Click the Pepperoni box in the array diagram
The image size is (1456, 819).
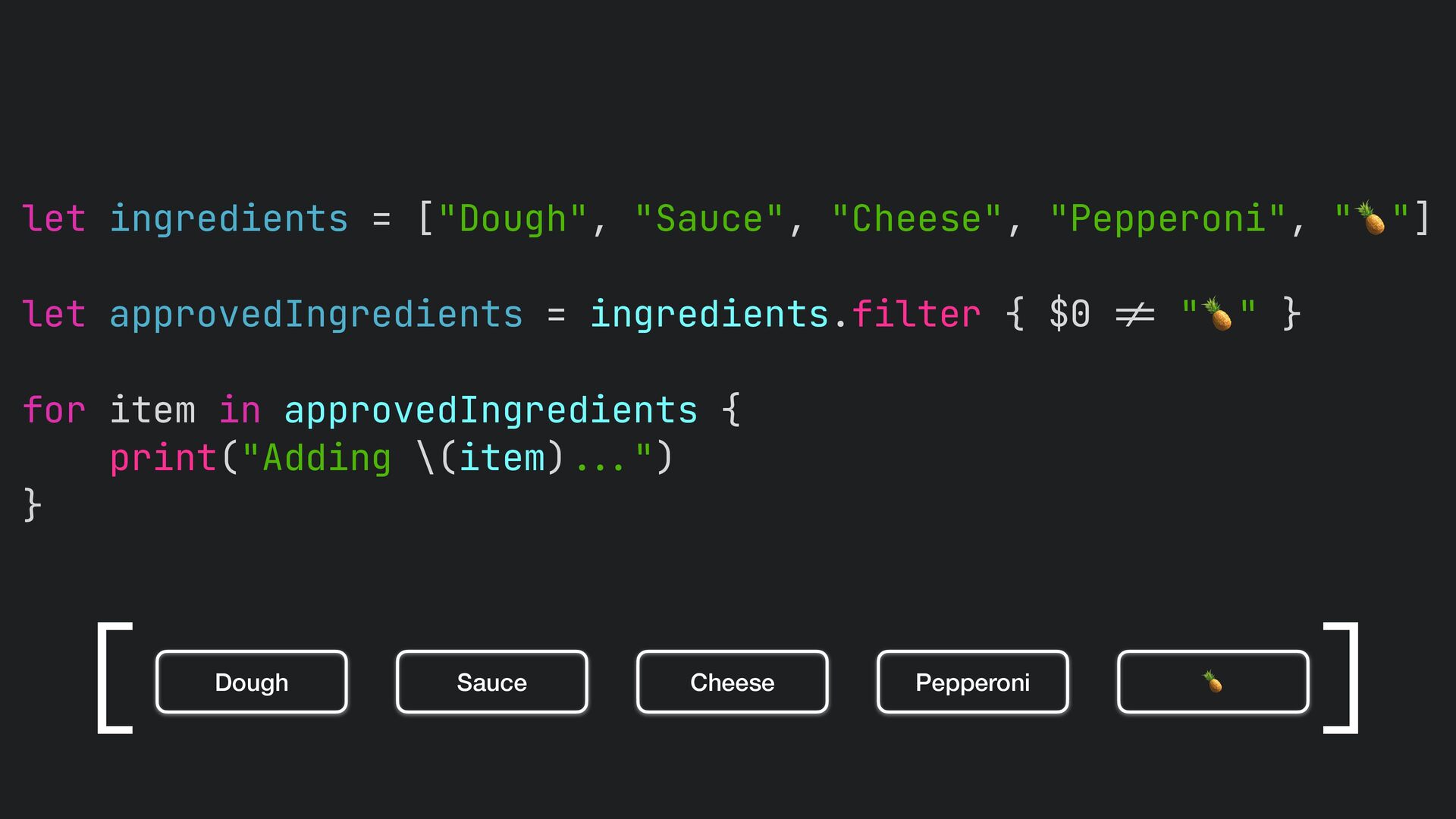(972, 682)
